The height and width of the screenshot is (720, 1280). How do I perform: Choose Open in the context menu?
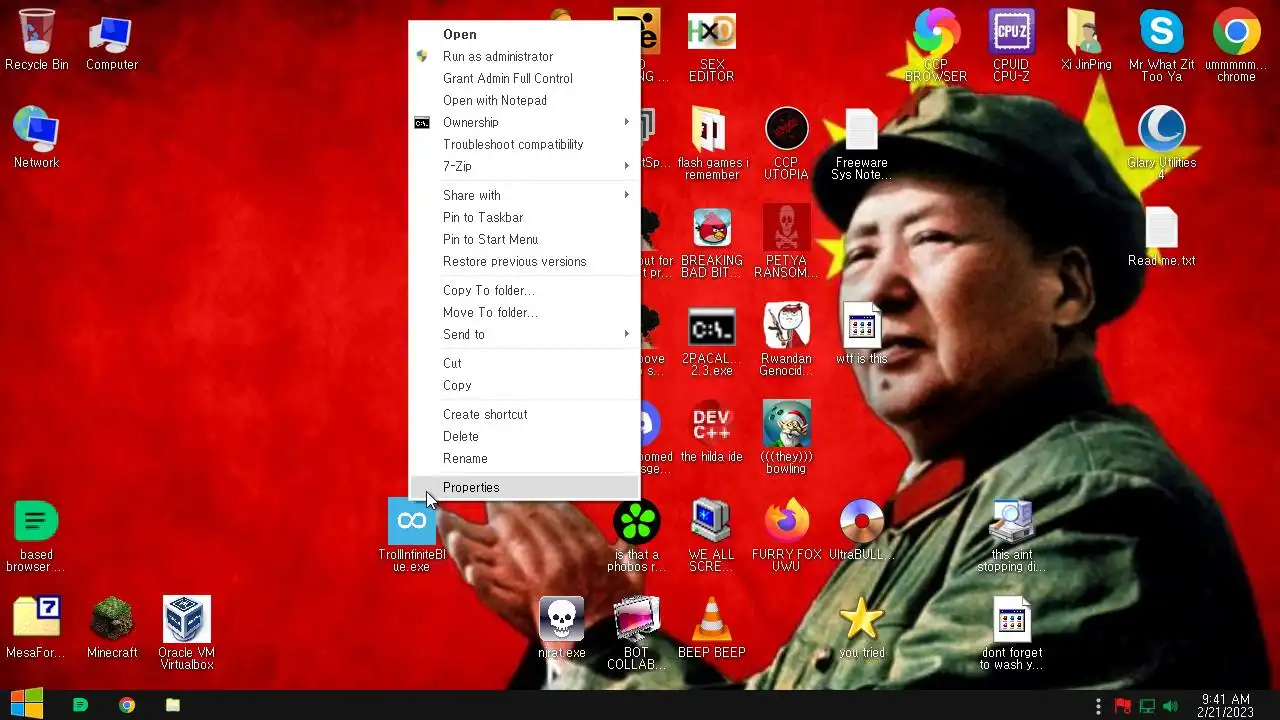coord(524,34)
